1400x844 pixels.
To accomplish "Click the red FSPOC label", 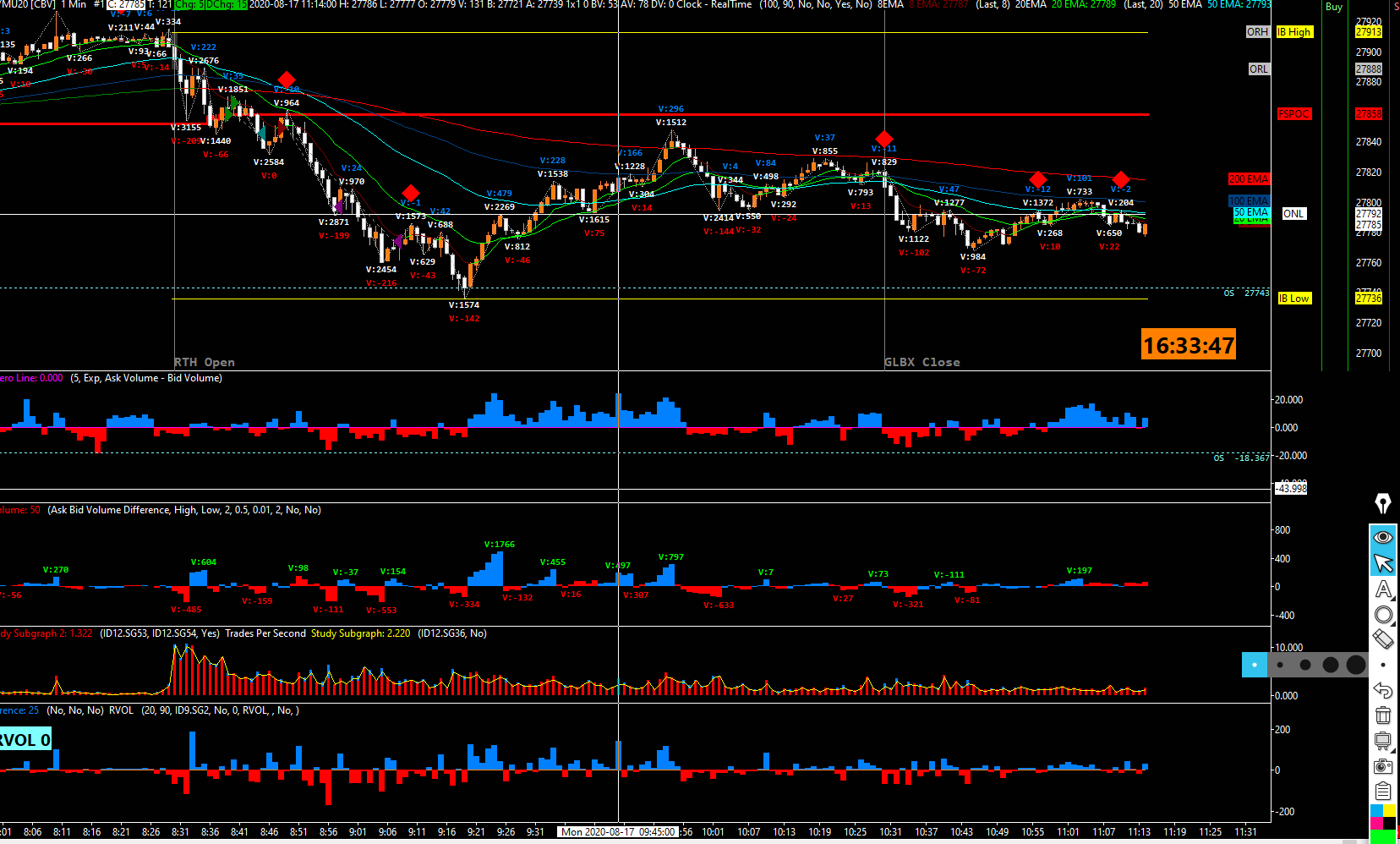I will pos(1294,114).
